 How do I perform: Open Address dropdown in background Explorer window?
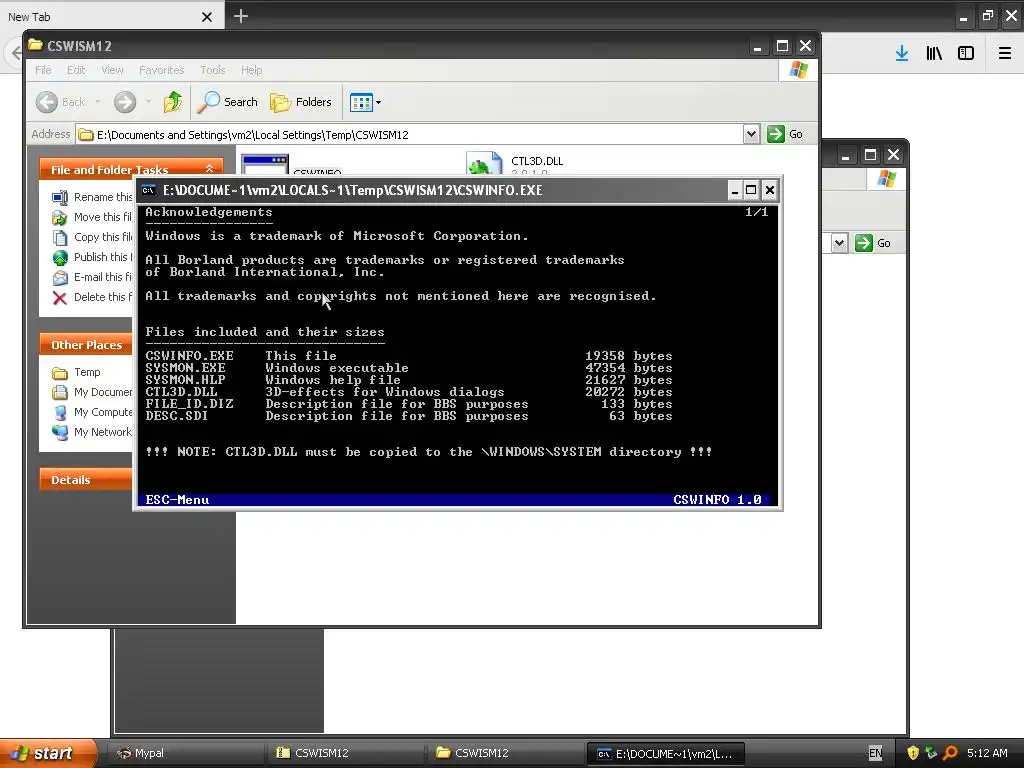839,243
